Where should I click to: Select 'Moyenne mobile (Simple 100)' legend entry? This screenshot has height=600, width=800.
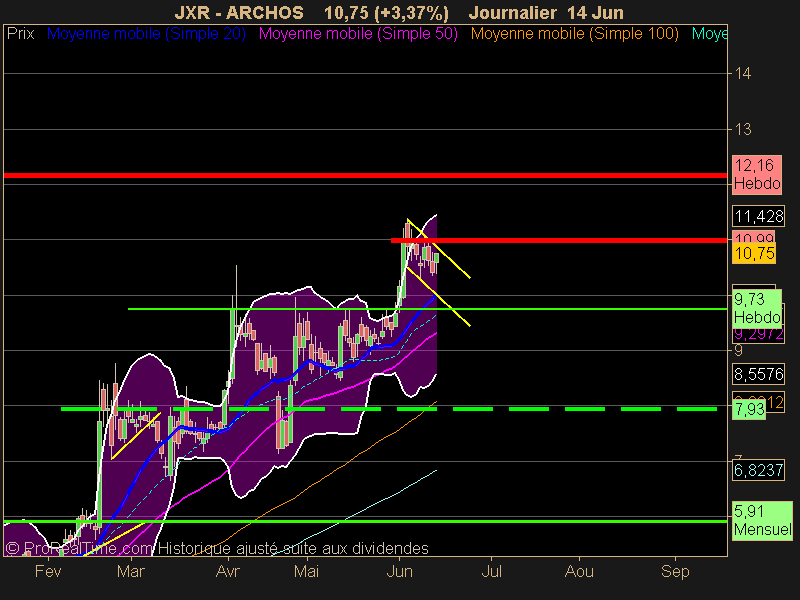(x=574, y=34)
